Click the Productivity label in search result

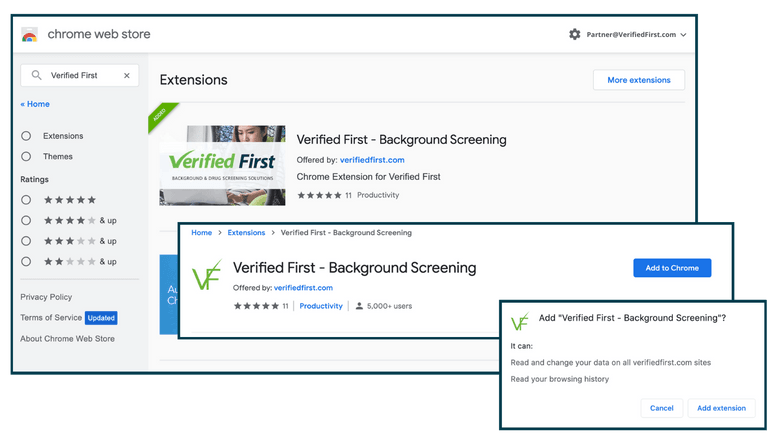[378, 195]
